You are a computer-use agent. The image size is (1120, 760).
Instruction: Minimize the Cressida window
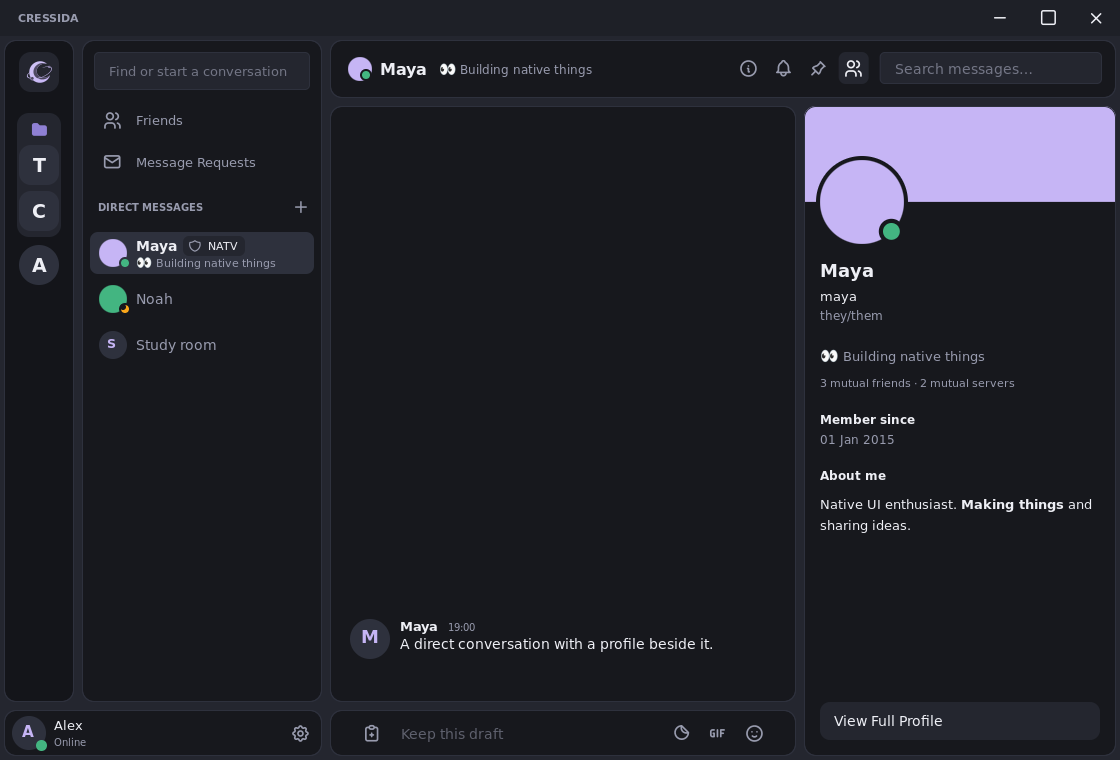1000,18
